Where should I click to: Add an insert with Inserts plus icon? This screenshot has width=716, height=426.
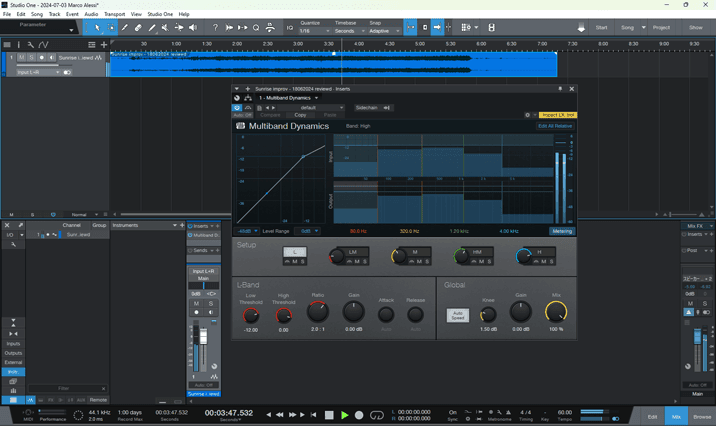point(217,226)
